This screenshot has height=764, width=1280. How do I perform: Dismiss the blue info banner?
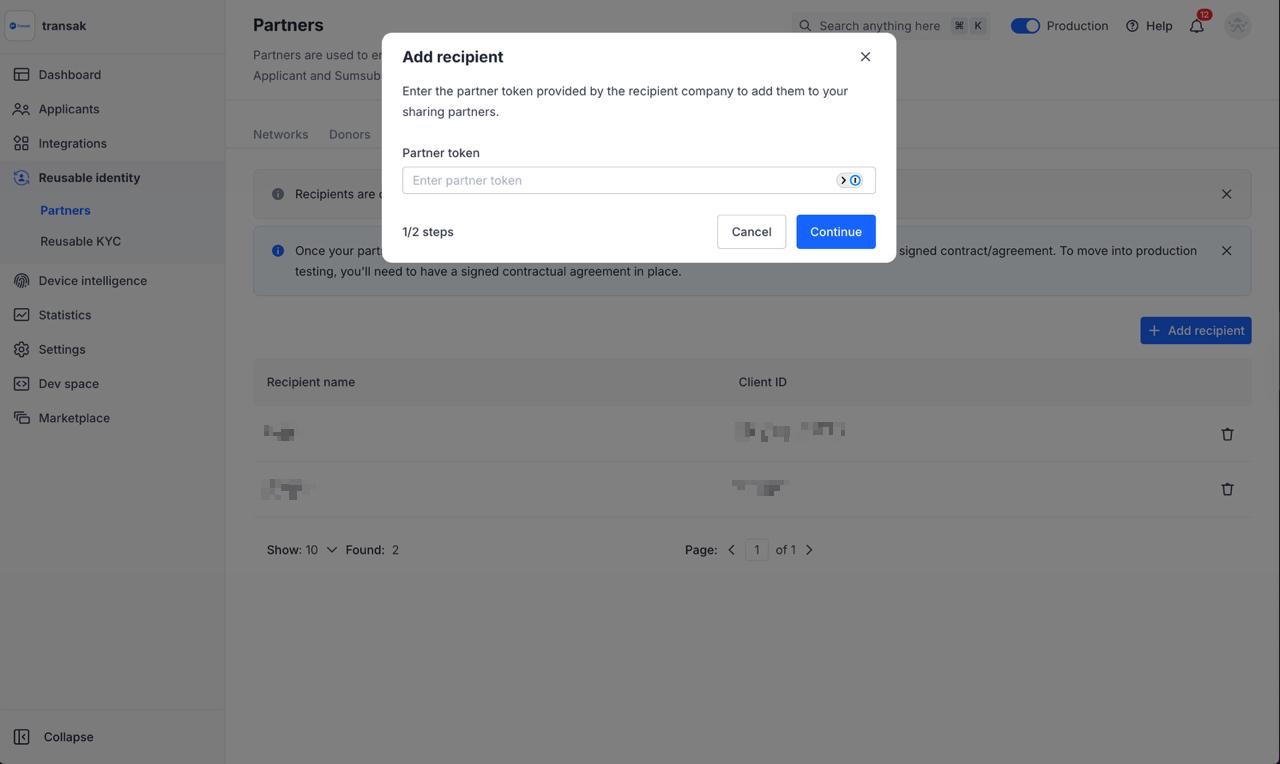pyautogui.click(x=1226, y=251)
